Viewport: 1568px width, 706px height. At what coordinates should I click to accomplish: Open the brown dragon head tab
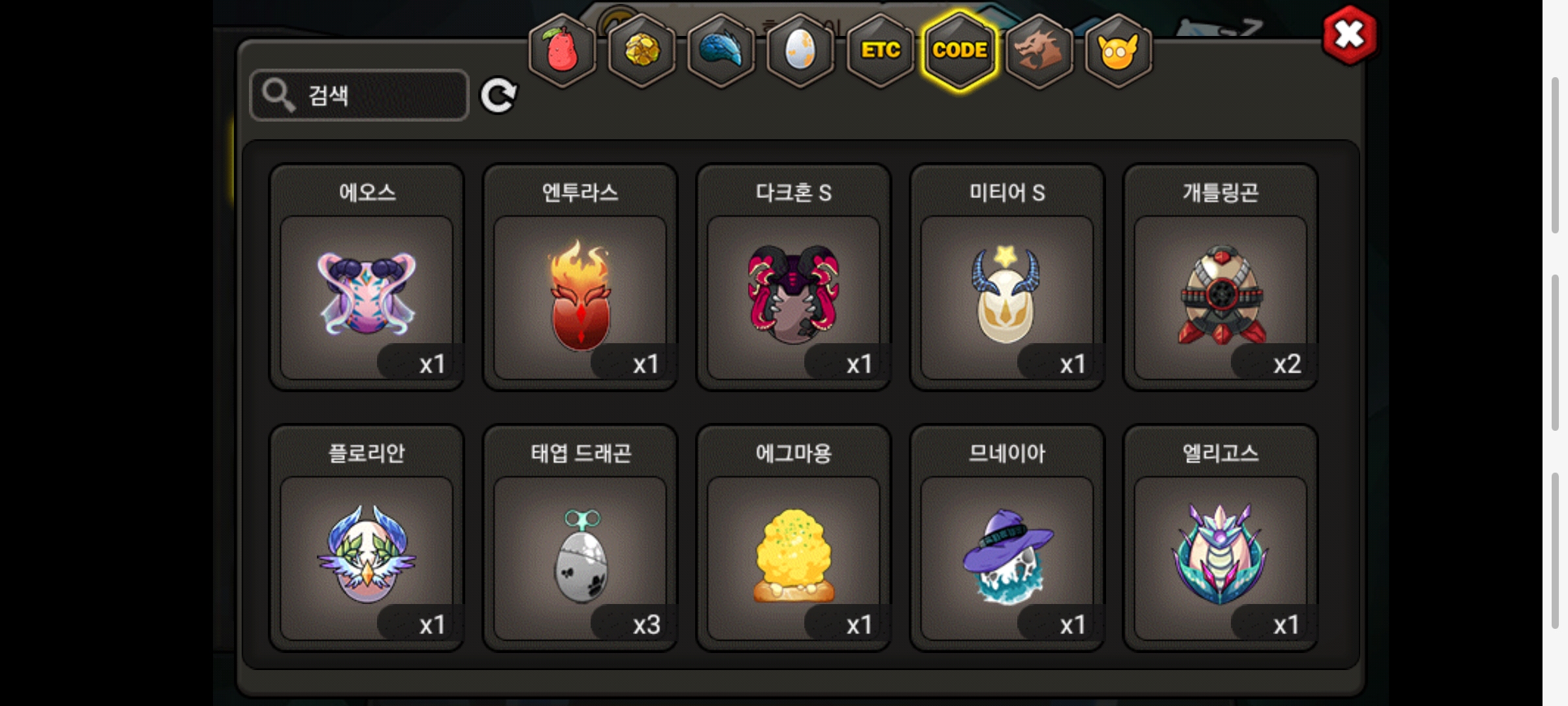tap(1039, 50)
